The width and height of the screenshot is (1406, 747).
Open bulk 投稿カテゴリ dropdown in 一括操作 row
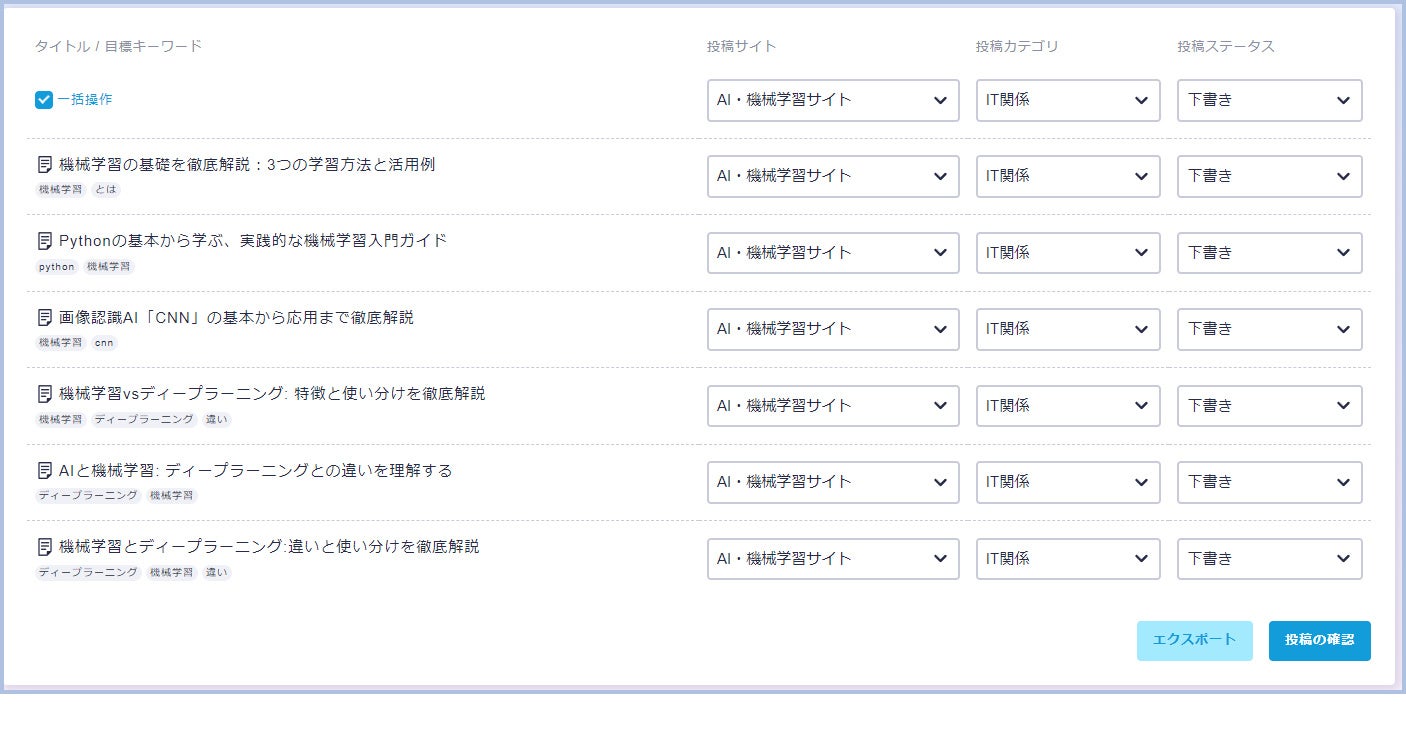tap(1068, 100)
